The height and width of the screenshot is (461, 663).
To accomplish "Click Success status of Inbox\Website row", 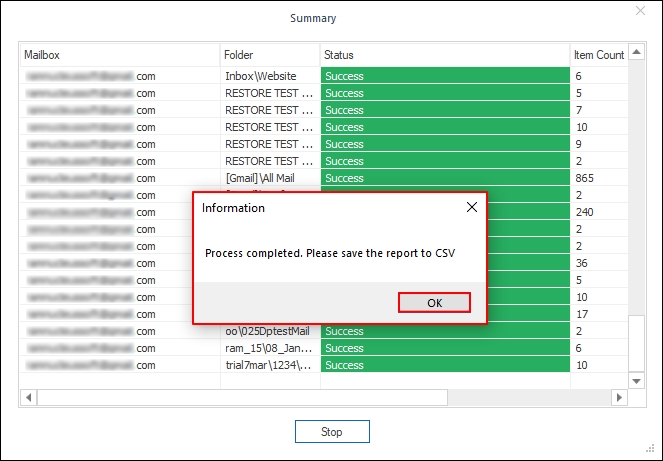I will [x=445, y=76].
